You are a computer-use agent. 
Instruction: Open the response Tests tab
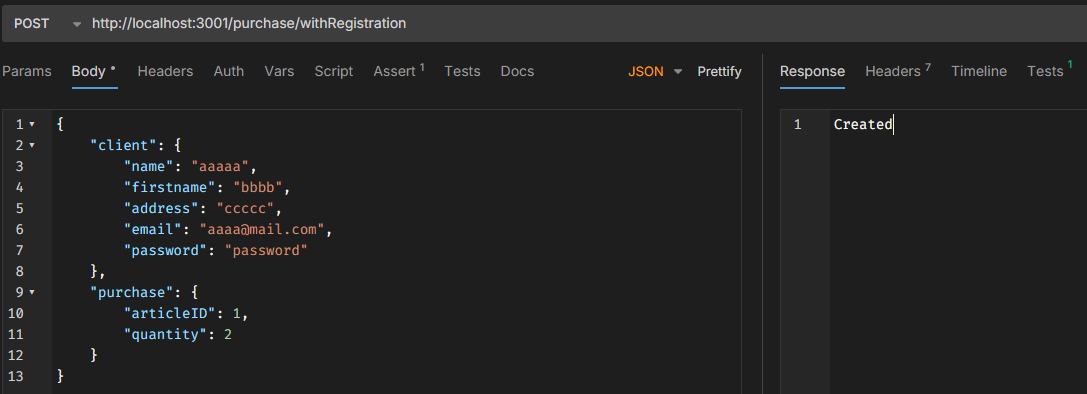tap(1050, 71)
